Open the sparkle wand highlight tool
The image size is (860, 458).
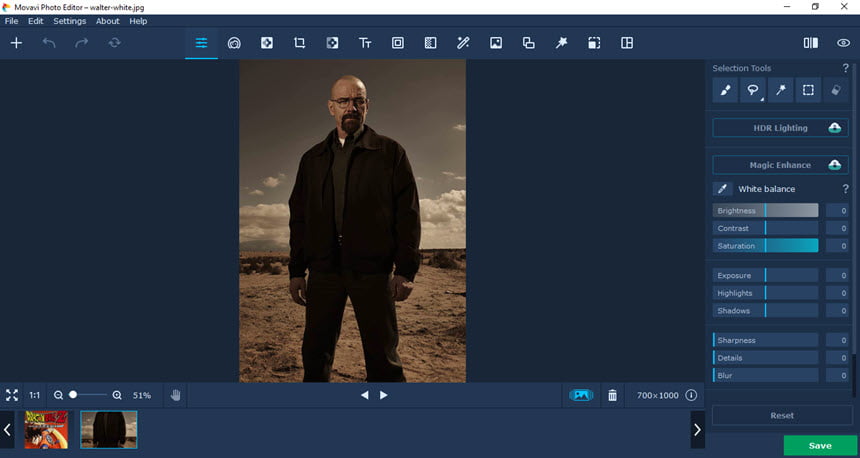(561, 43)
